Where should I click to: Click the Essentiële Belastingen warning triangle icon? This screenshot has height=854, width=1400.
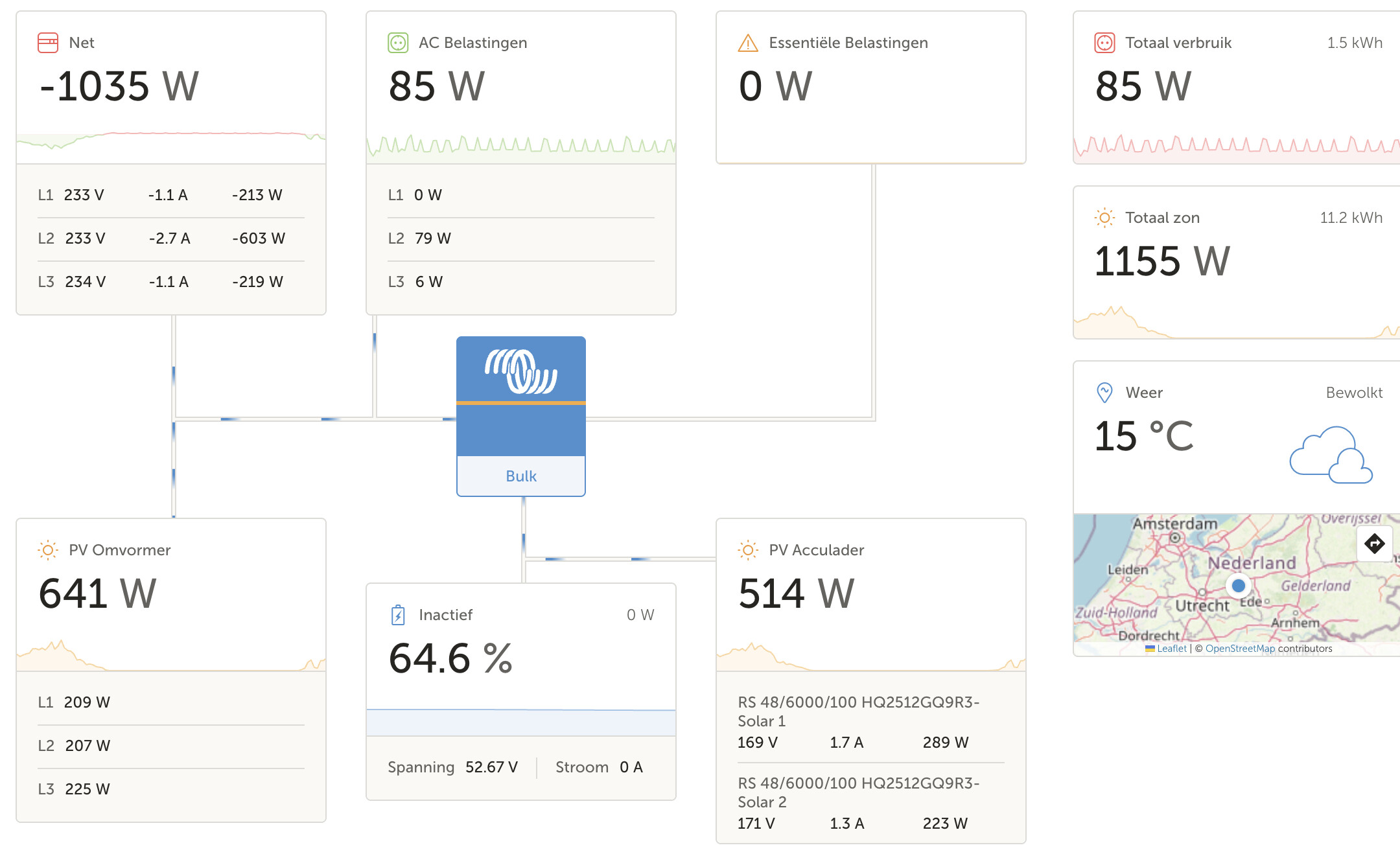(x=748, y=43)
